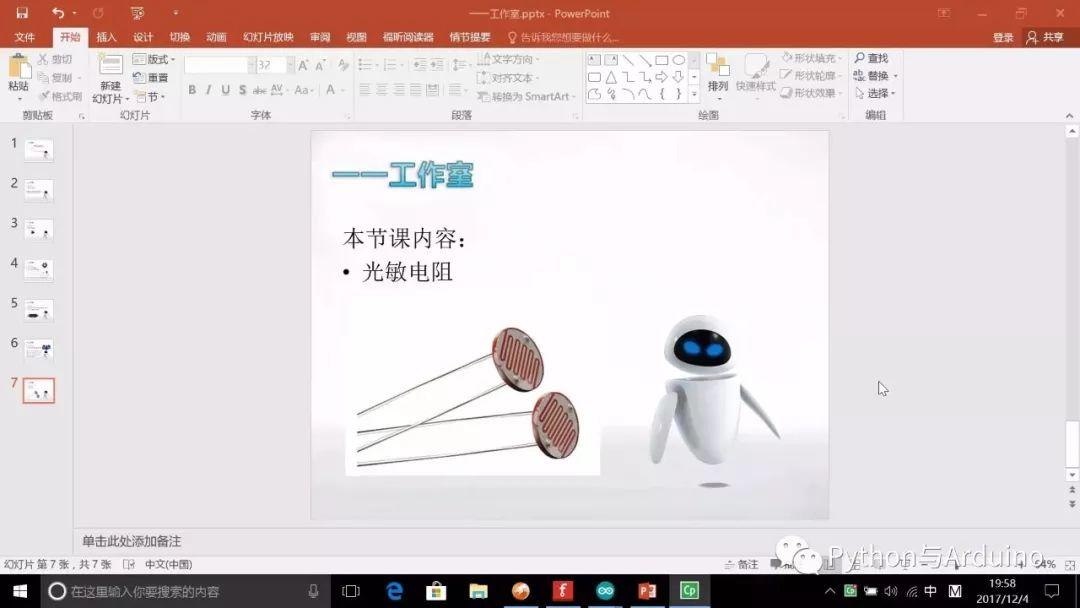Select slide 1 thumbnail
Image resolution: width=1080 pixels, height=608 pixels.
pos(39,150)
